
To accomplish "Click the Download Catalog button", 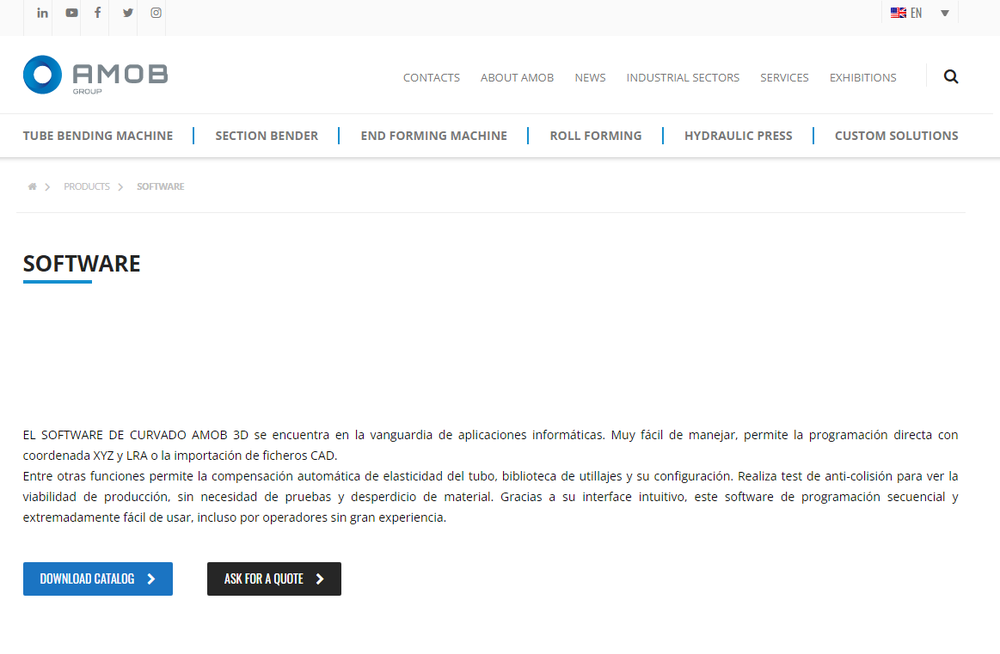I will click(98, 579).
